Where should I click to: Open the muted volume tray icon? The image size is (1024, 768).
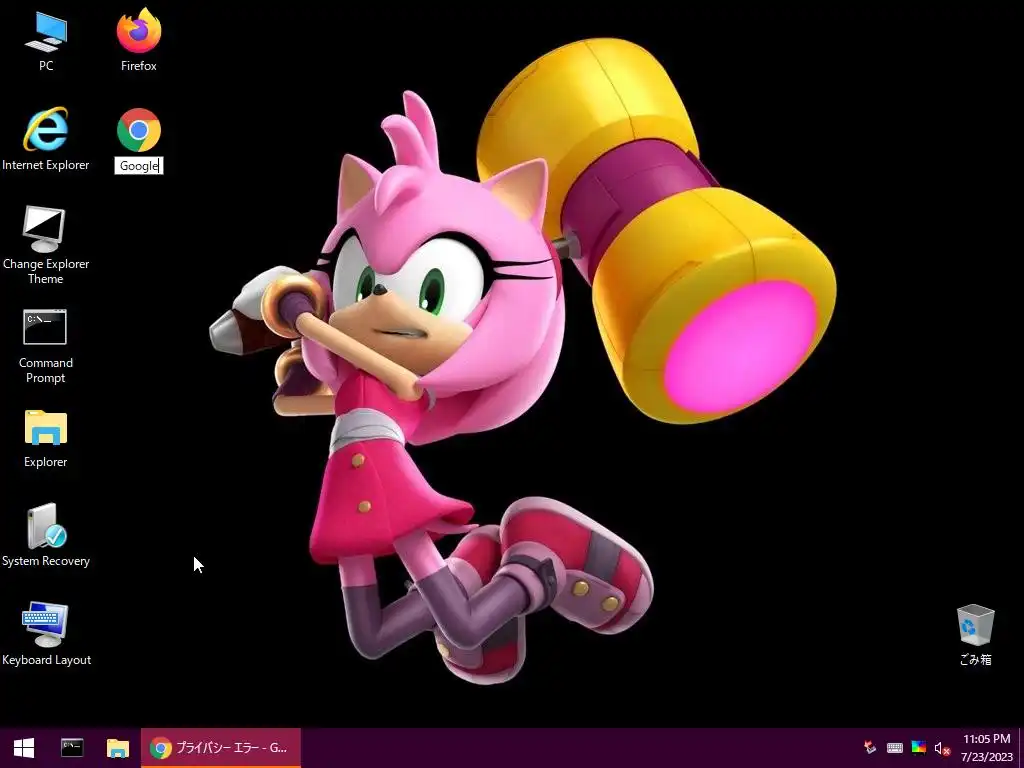[x=942, y=748]
